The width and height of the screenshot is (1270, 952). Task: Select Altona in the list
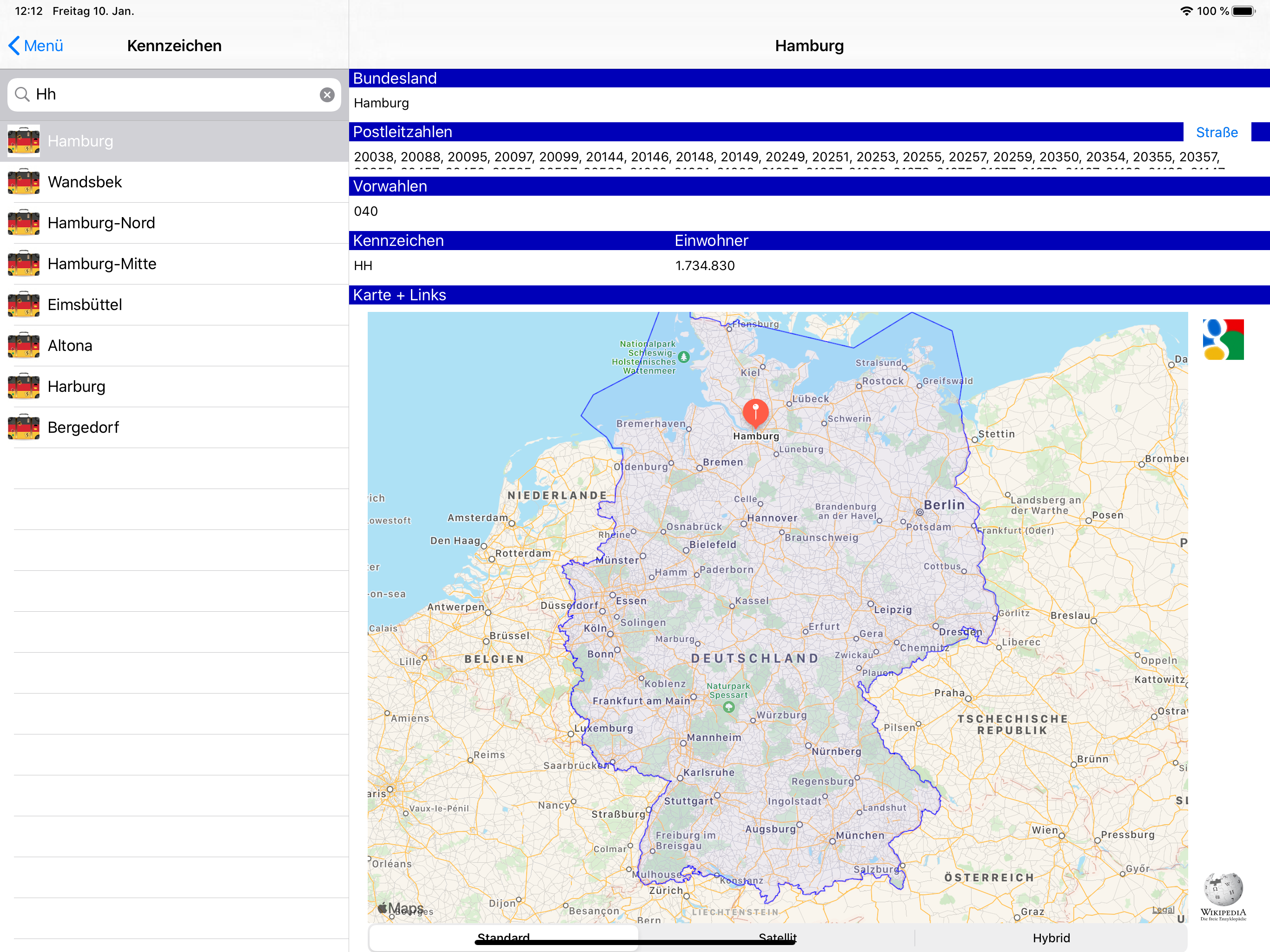pos(174,346)
